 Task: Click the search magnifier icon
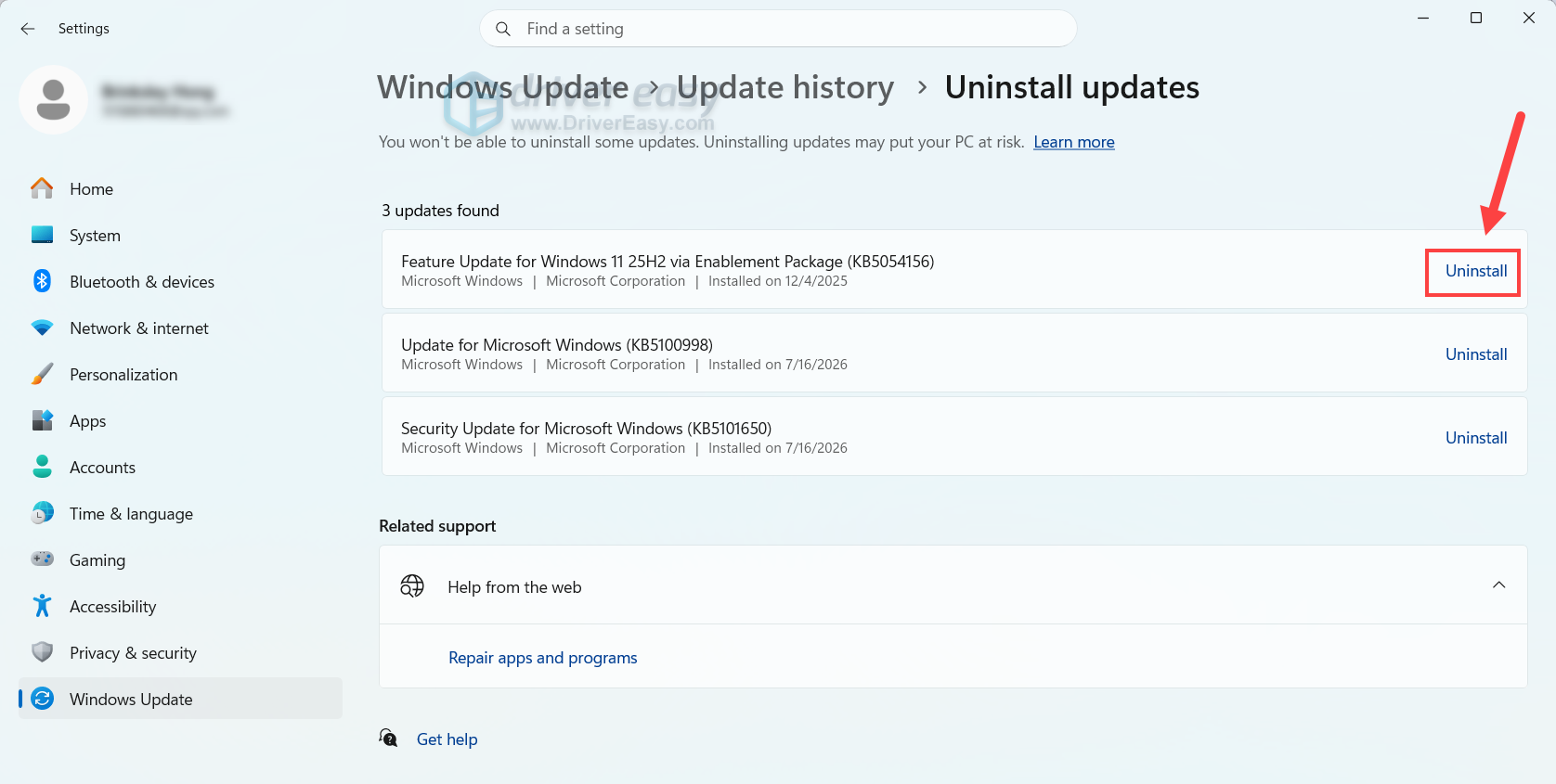[503, 29]
